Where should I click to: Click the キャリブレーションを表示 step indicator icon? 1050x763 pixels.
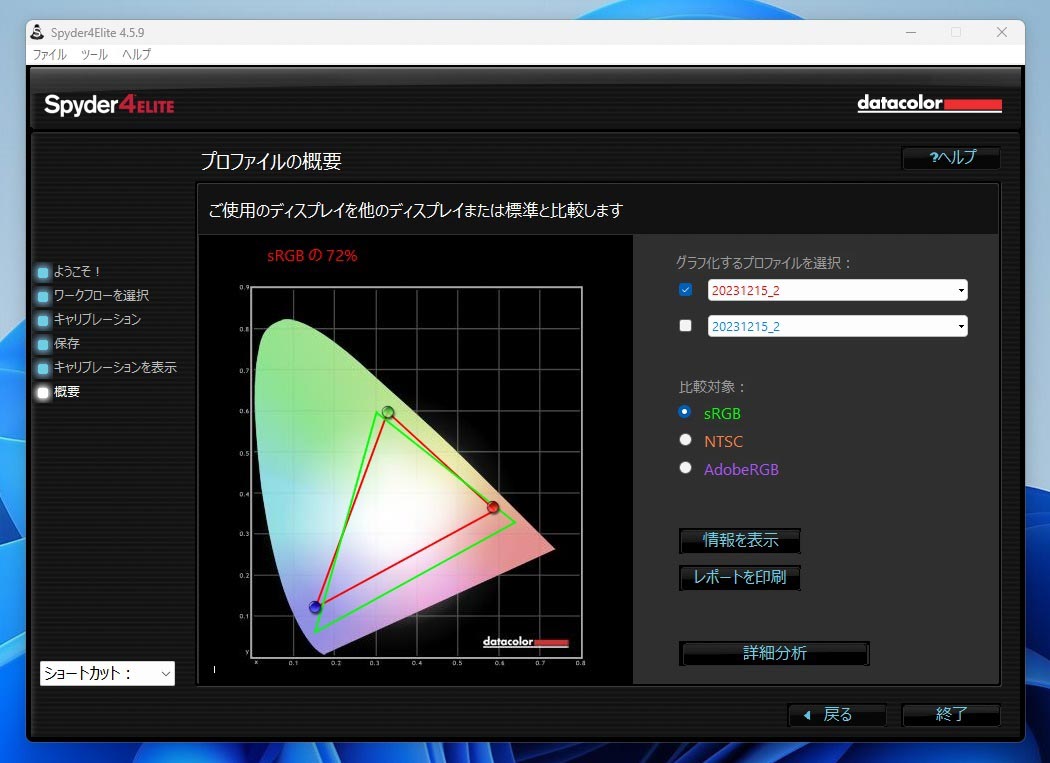click(44, 368)
